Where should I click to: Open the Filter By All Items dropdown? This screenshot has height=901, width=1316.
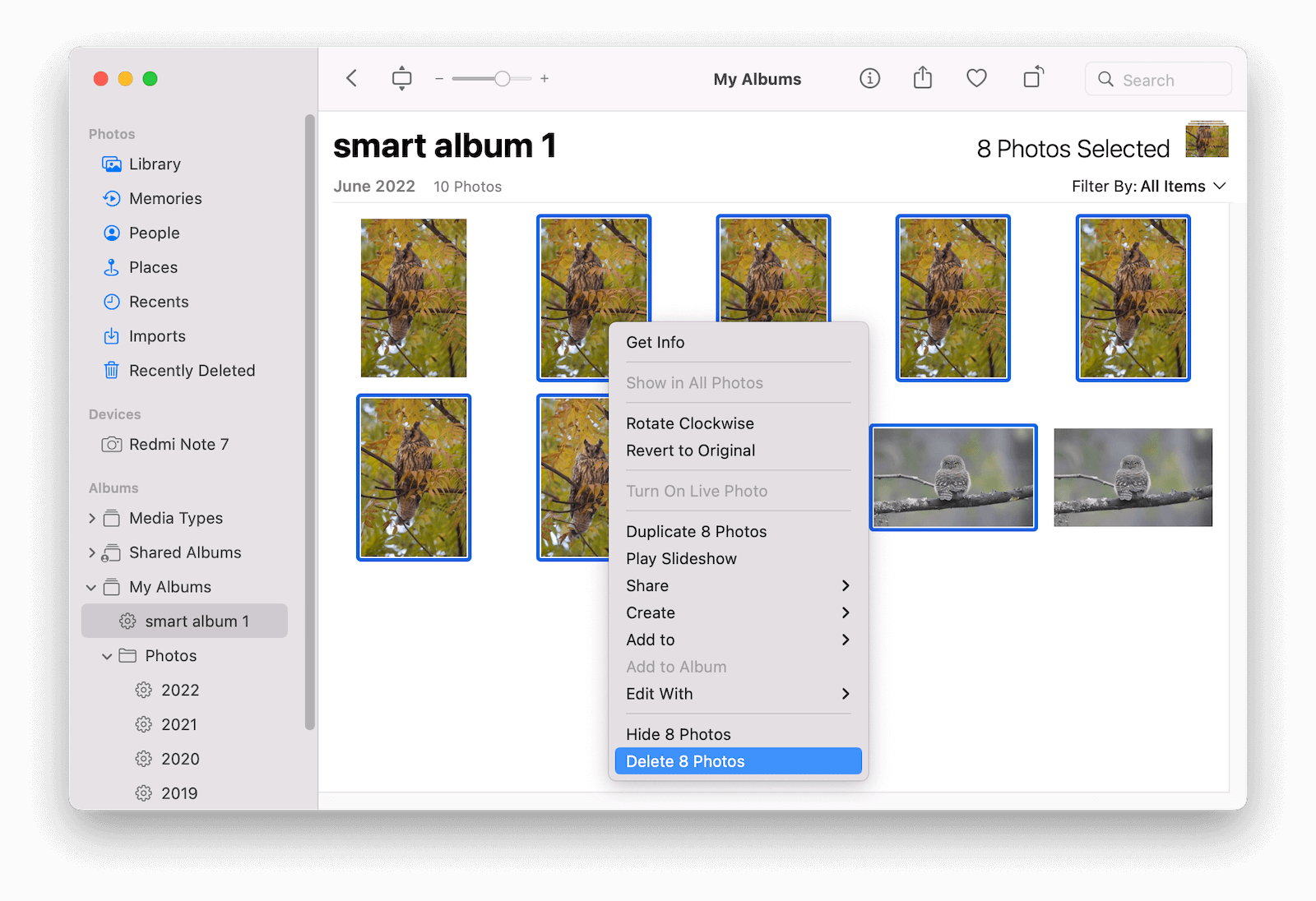pos(1148,187)
